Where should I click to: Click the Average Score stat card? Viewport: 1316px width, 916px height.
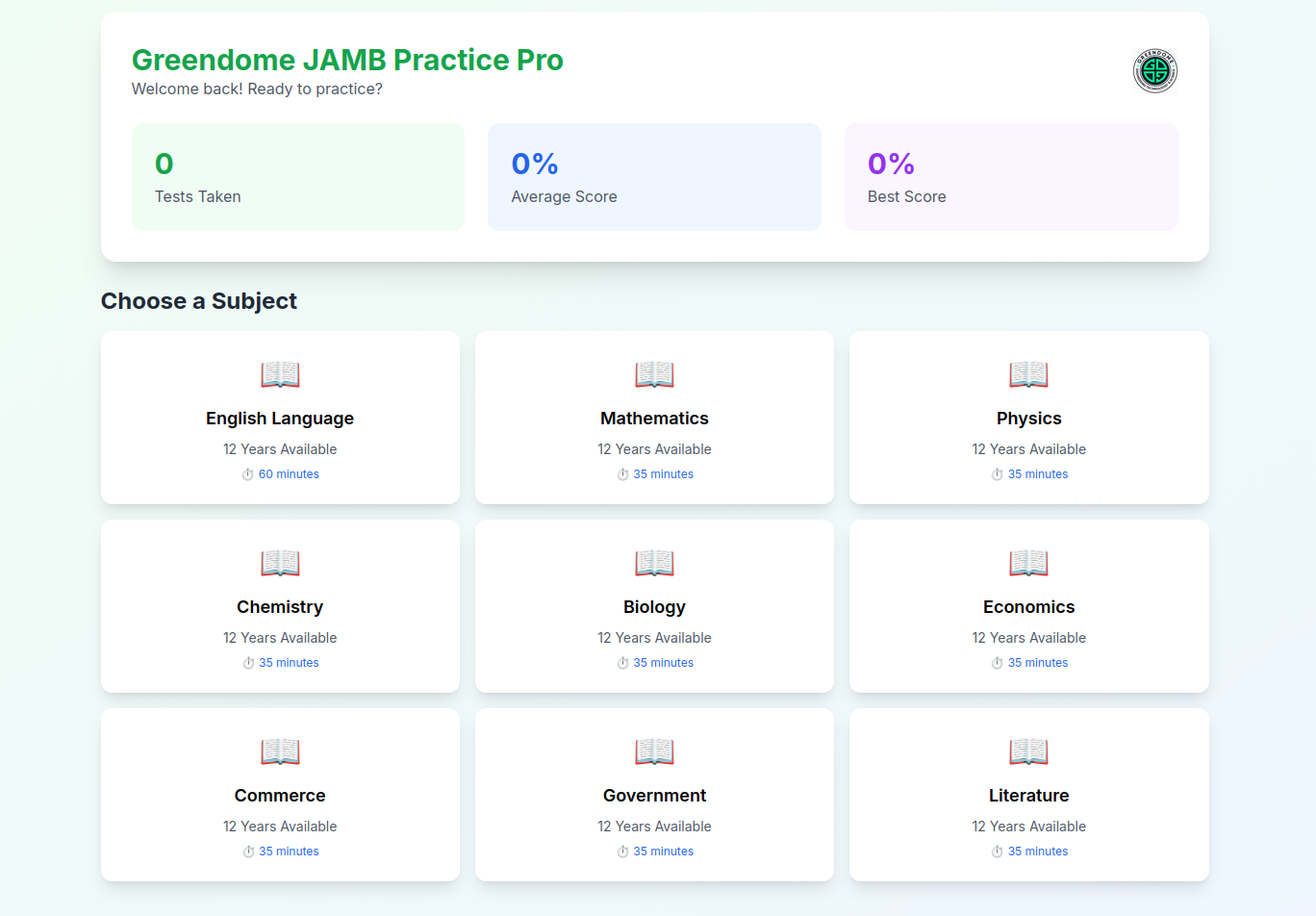tap(654, 177)
